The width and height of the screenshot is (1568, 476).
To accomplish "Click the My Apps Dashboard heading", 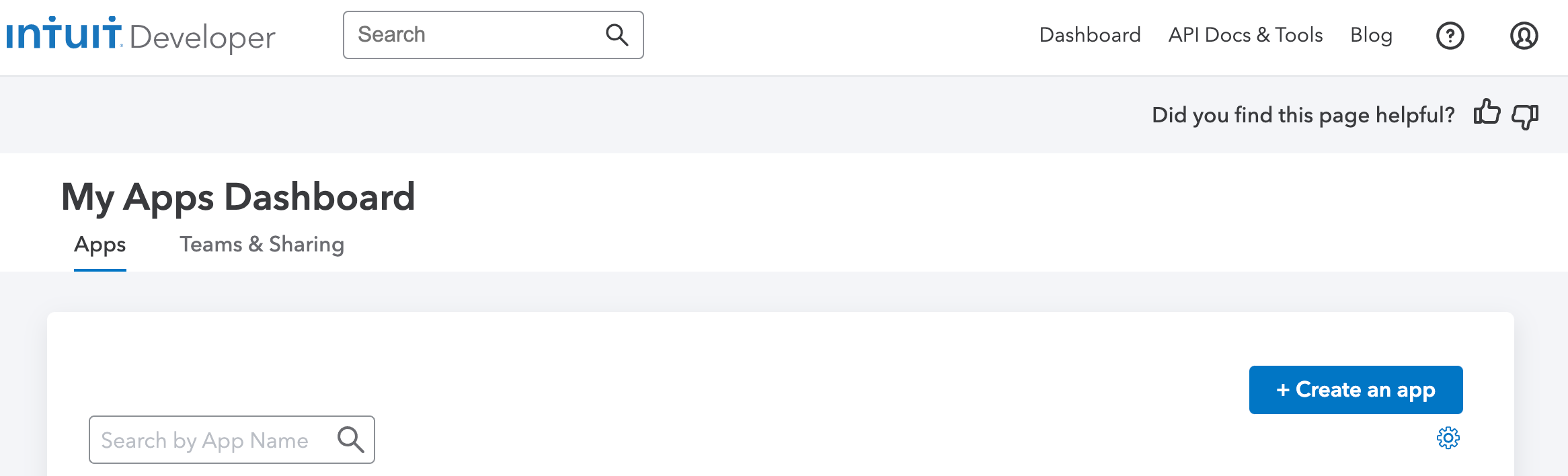I will [x=238, y=198].
